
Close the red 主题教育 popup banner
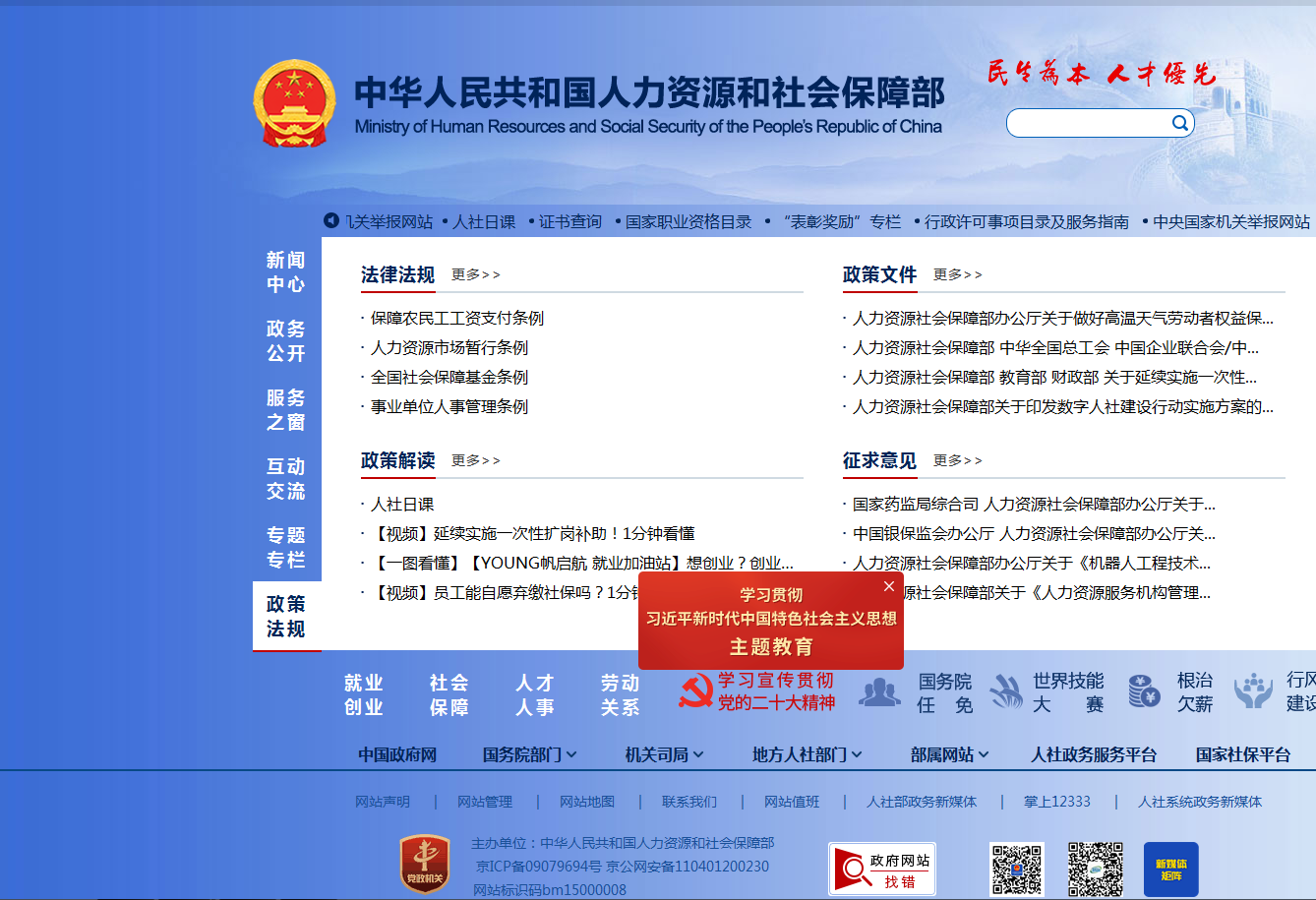[x=889, y=586]
